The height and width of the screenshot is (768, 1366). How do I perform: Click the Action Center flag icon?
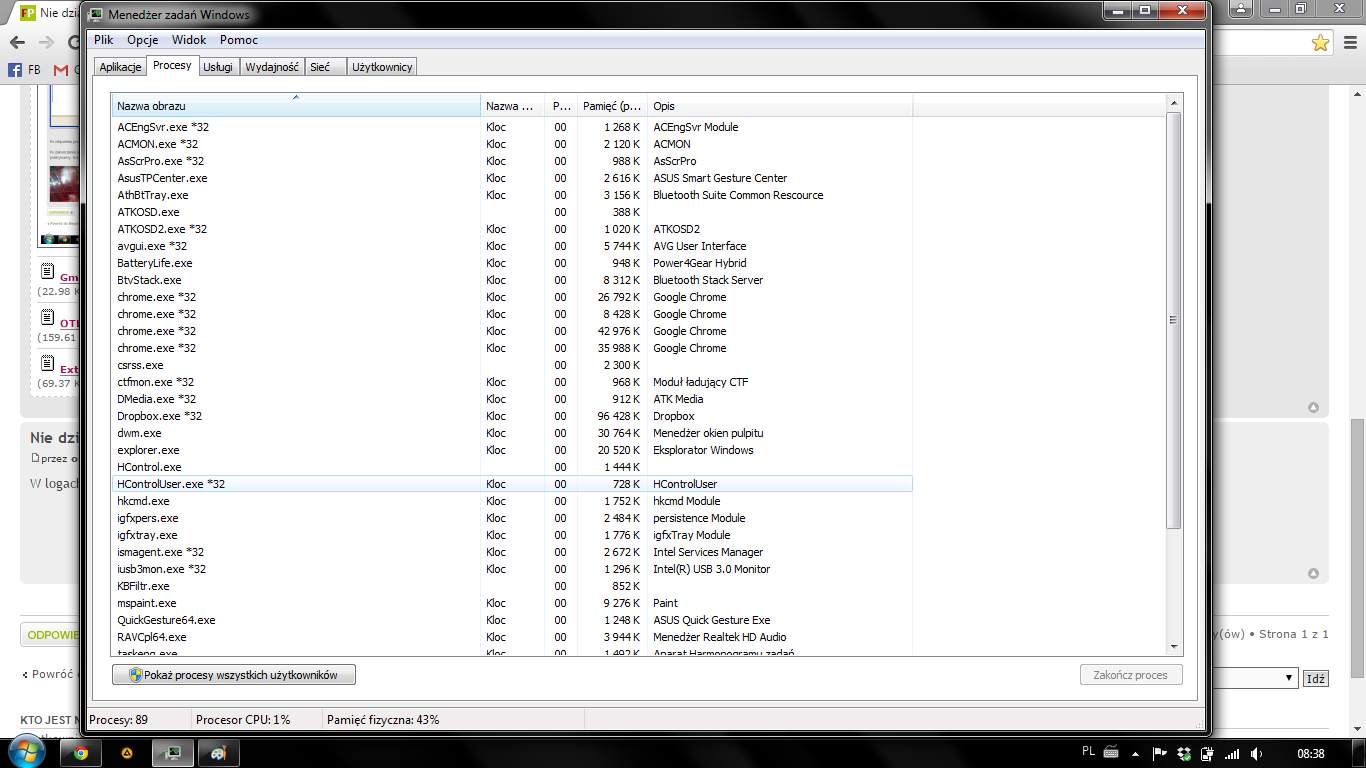1160,753
